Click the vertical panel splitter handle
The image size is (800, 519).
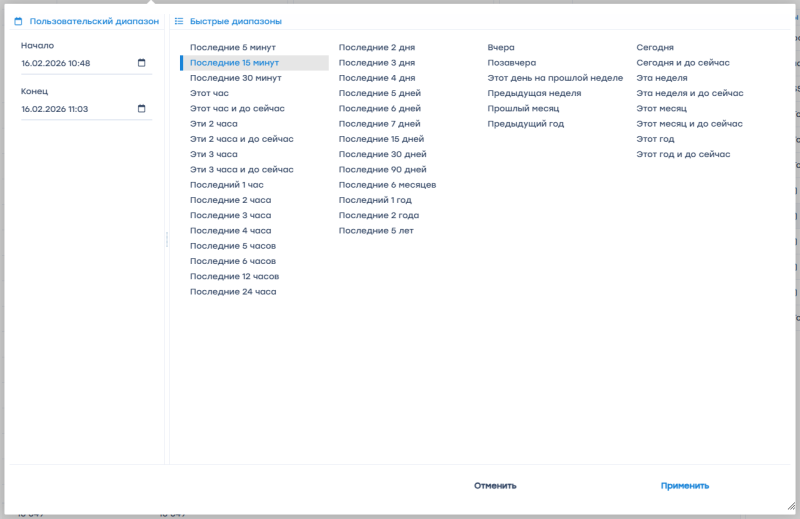click(x=166, y=239)
